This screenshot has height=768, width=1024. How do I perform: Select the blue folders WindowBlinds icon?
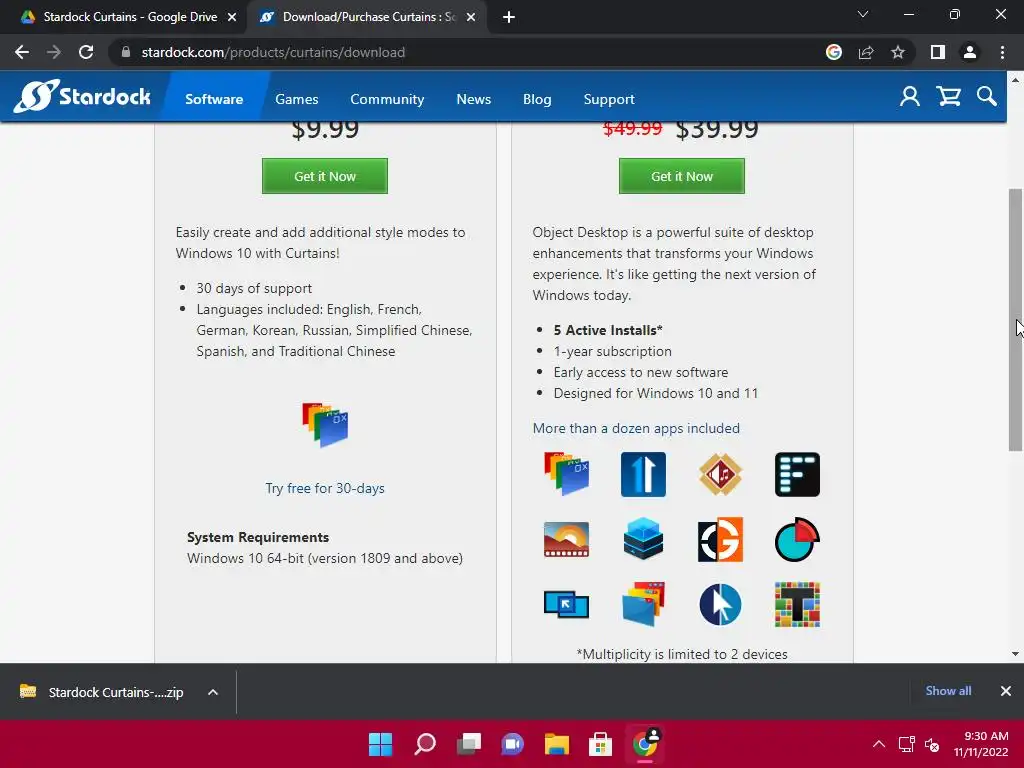tap(643, 605)
